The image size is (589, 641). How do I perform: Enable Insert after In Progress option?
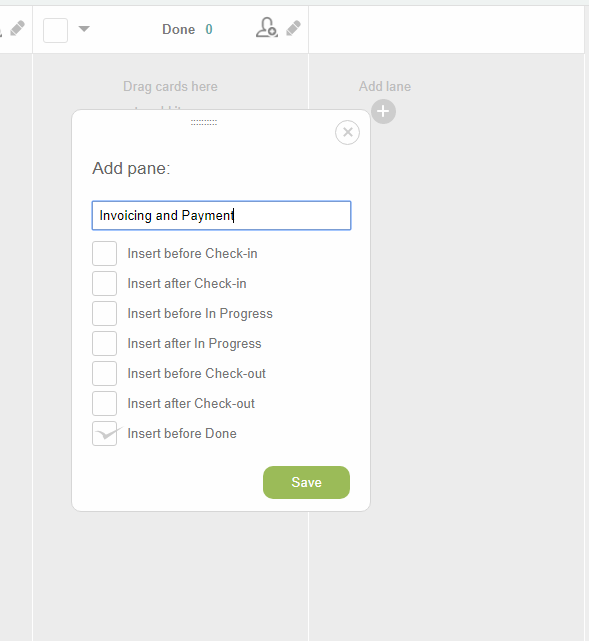[x=104, y=343]
